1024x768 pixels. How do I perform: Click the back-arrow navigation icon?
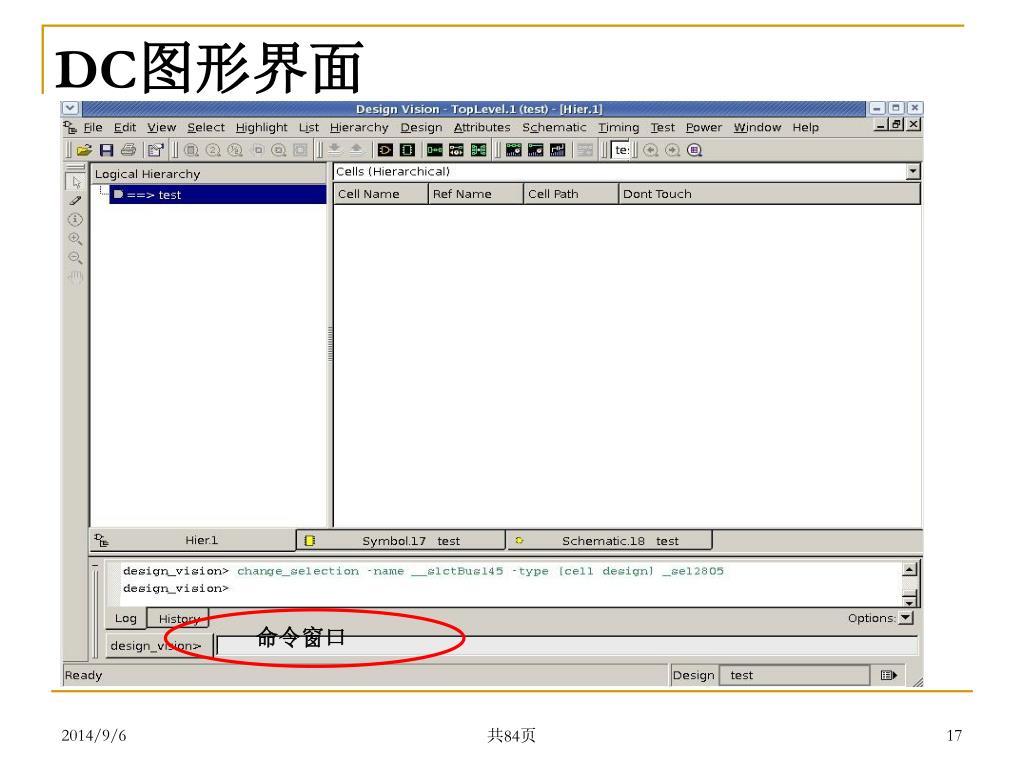pos(650,150)
